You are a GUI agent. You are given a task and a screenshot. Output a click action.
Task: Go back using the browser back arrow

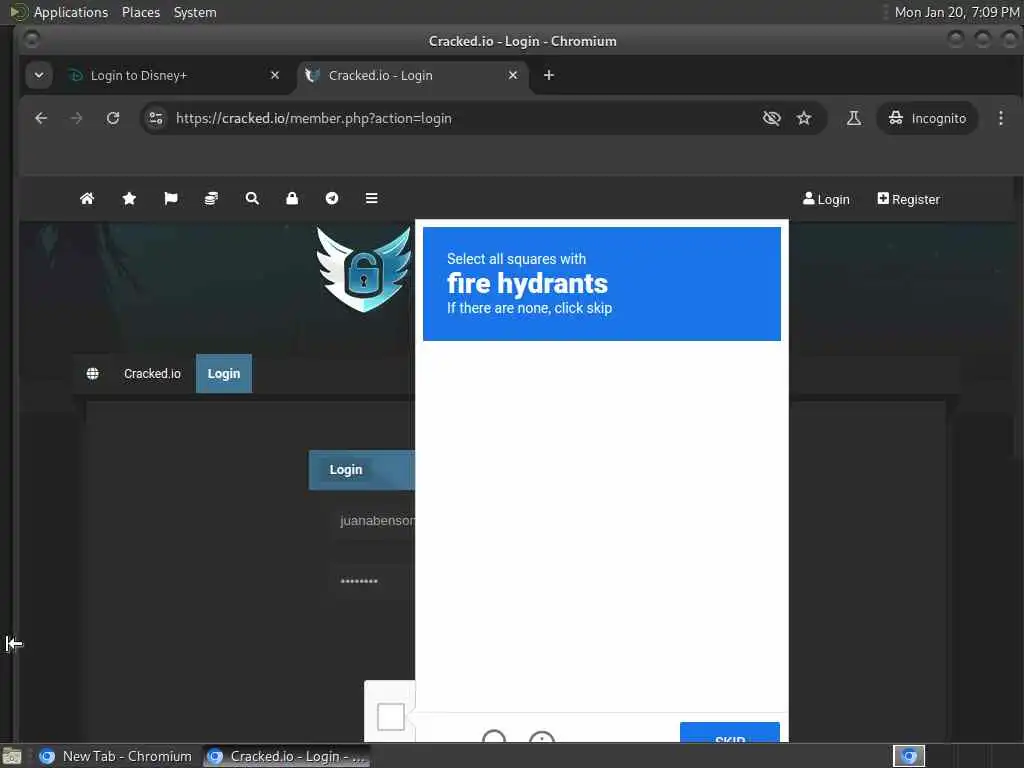click(41, 118)
